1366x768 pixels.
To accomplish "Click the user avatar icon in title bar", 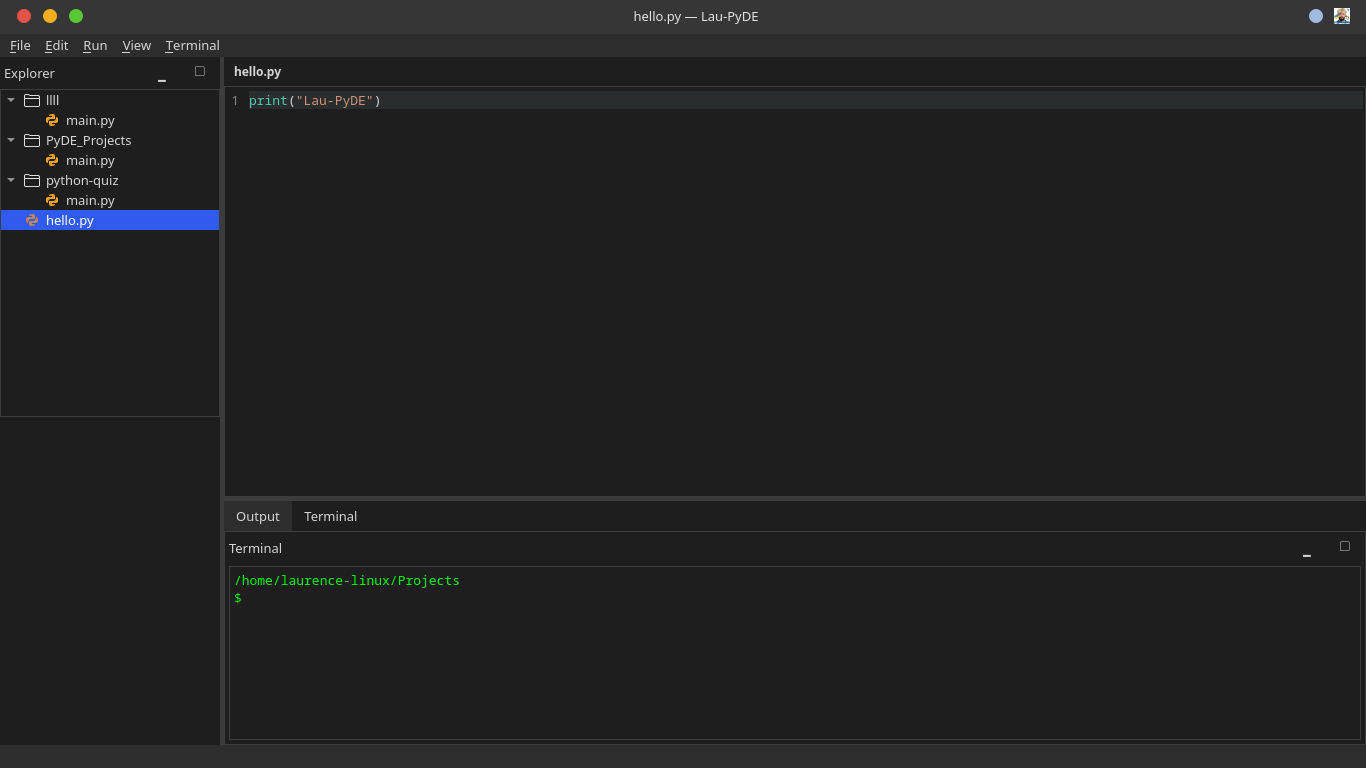I will tap(1342, 16).
